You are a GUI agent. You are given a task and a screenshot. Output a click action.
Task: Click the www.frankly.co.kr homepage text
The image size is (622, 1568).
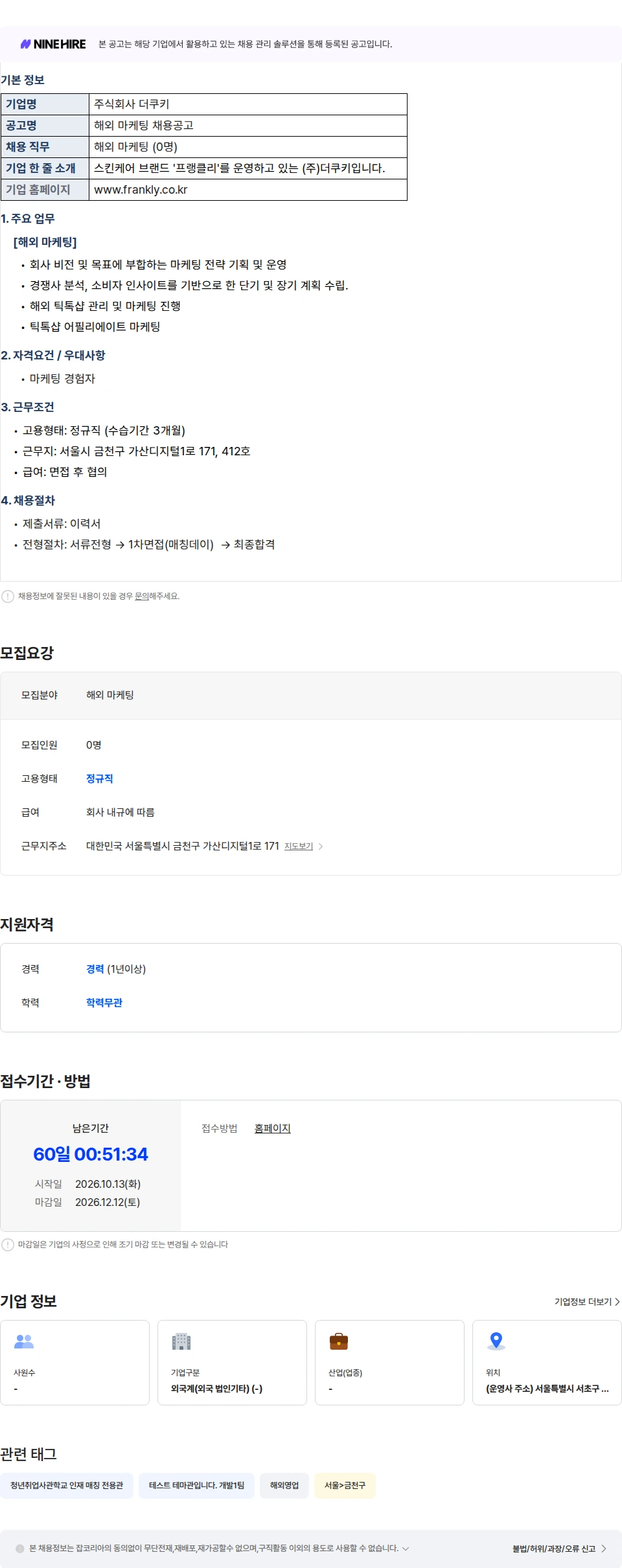[141, 190]
